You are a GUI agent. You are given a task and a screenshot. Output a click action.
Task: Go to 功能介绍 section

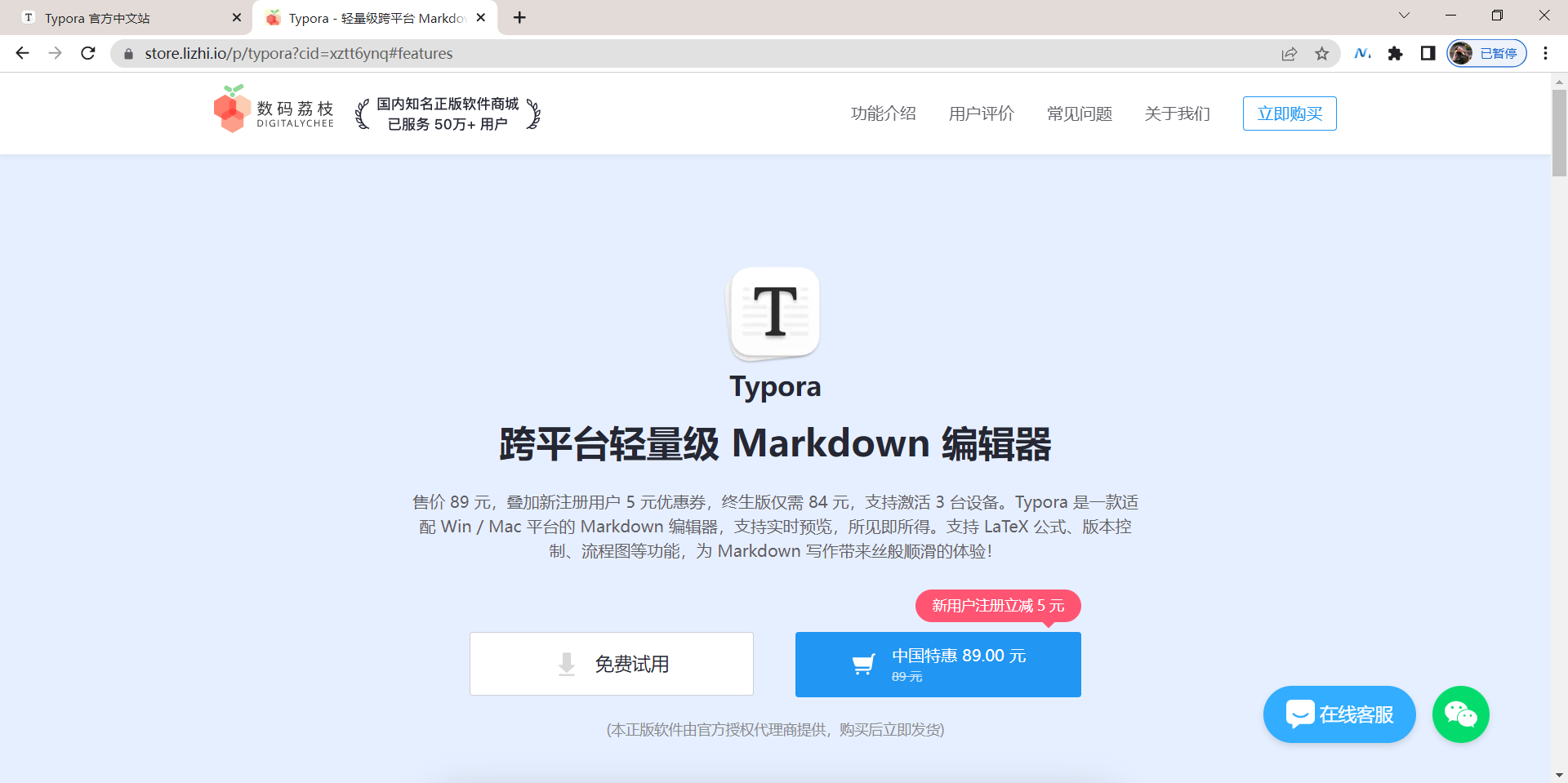[883, 113]
